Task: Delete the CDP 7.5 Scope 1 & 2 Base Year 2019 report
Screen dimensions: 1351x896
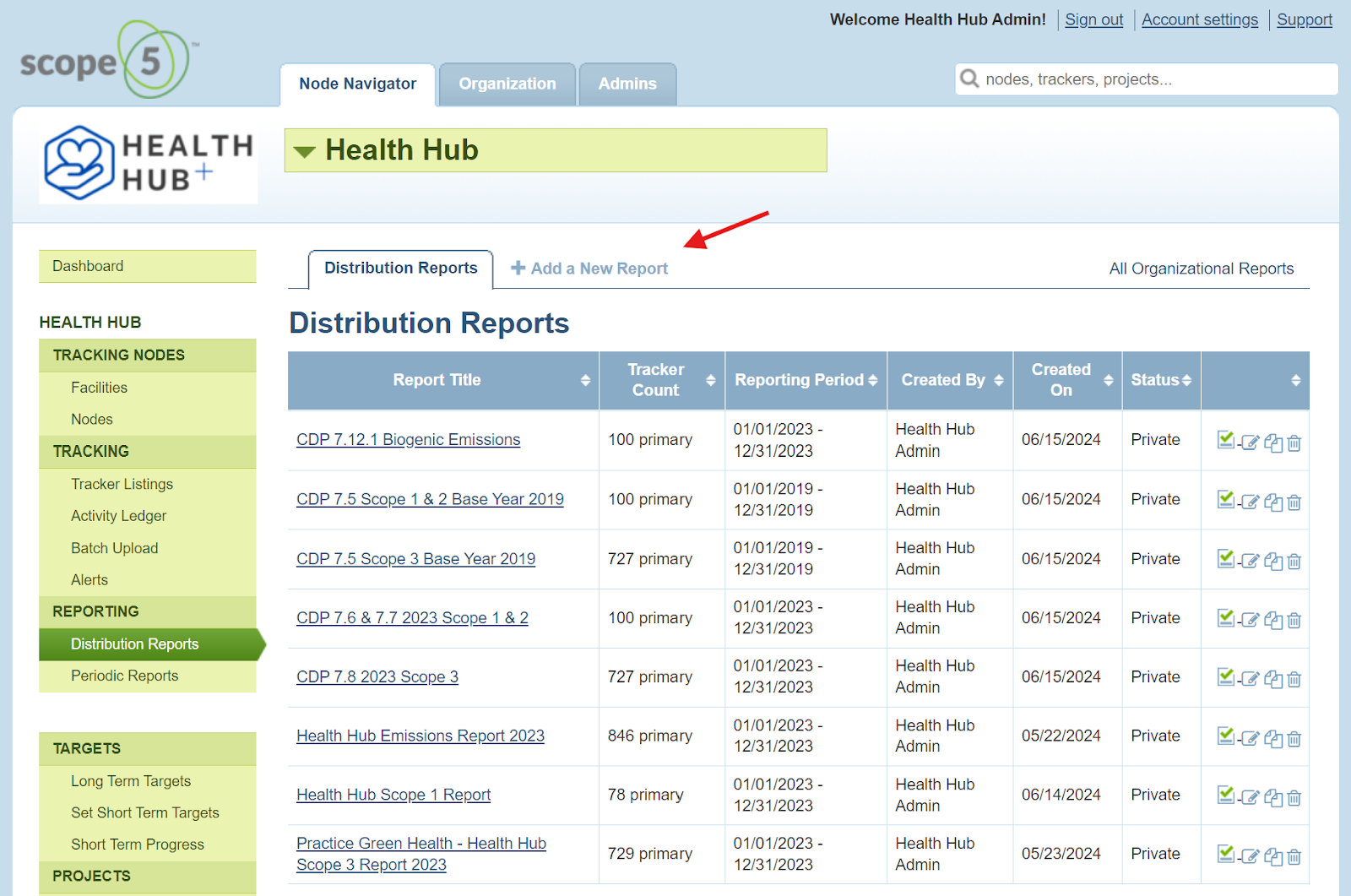Action: (x=1294, y=502)
